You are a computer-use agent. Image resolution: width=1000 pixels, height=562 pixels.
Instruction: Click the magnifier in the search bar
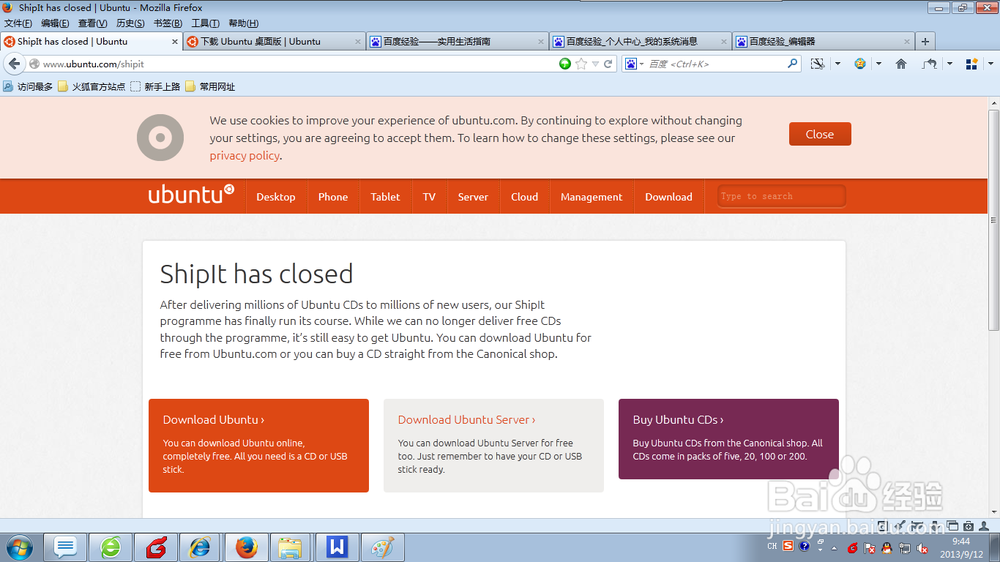(x=792, y=63)
